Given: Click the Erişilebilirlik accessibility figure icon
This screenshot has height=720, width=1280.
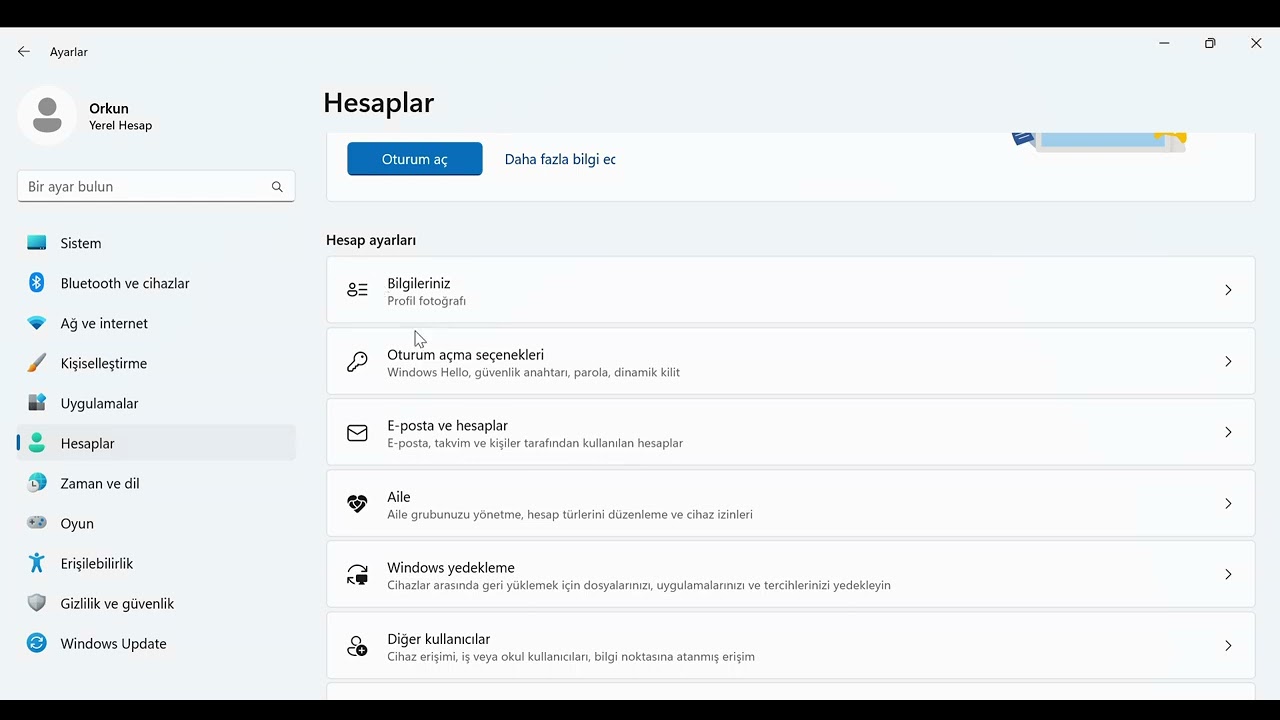Looking at the screenshot, I should (x=37, y=563).
